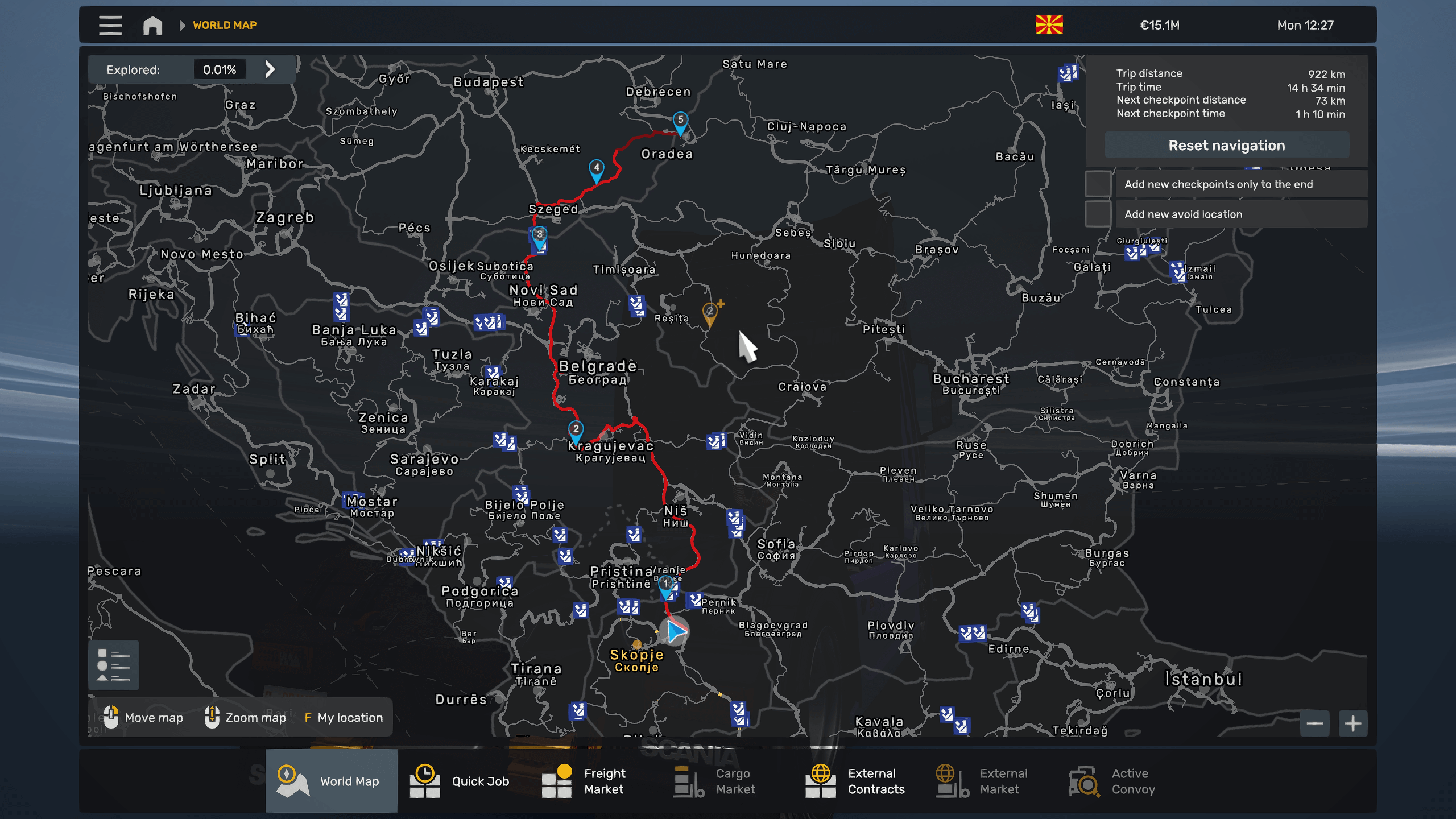Click the North Macedonia flag icon
Viewport: 1456px width, 819px height.
[x=1049, y=25]
